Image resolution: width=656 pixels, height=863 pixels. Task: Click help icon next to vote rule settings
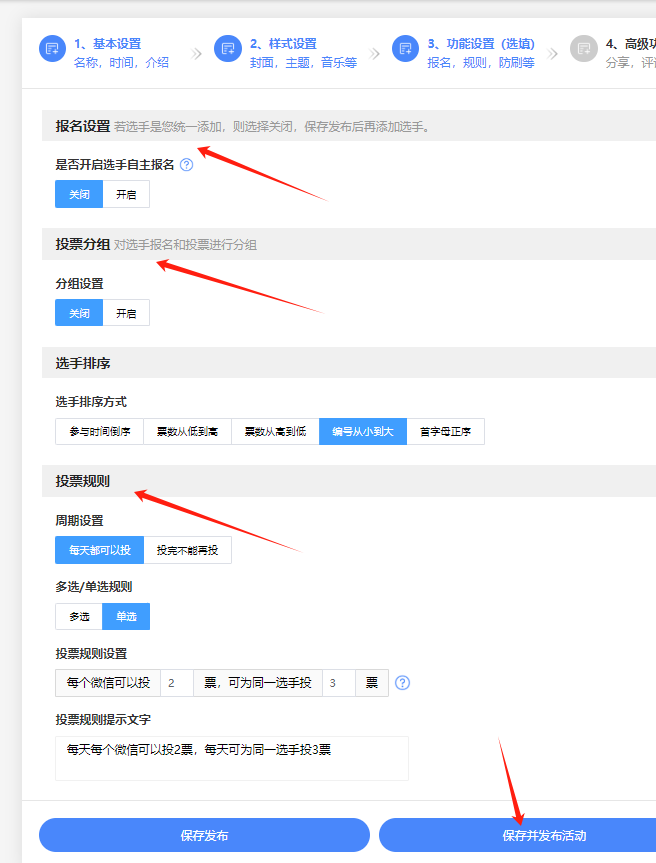pyautogui.click(x=403, y=683)
